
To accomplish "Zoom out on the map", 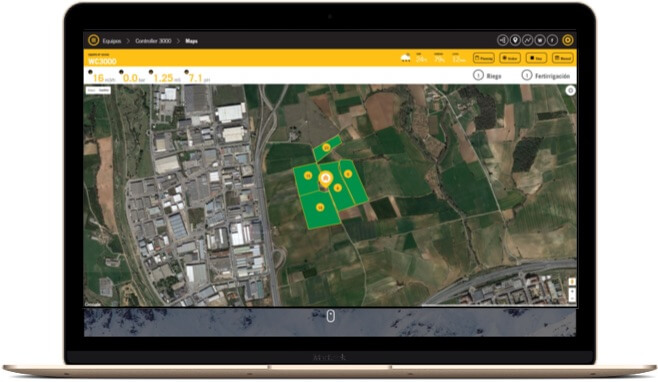I will 572,297.
